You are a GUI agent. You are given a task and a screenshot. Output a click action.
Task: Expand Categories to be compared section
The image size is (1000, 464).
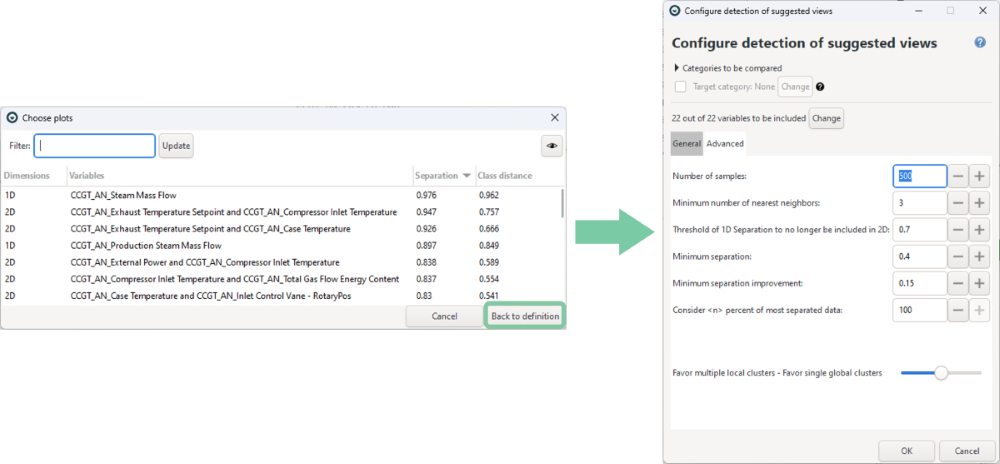(678, 68)
